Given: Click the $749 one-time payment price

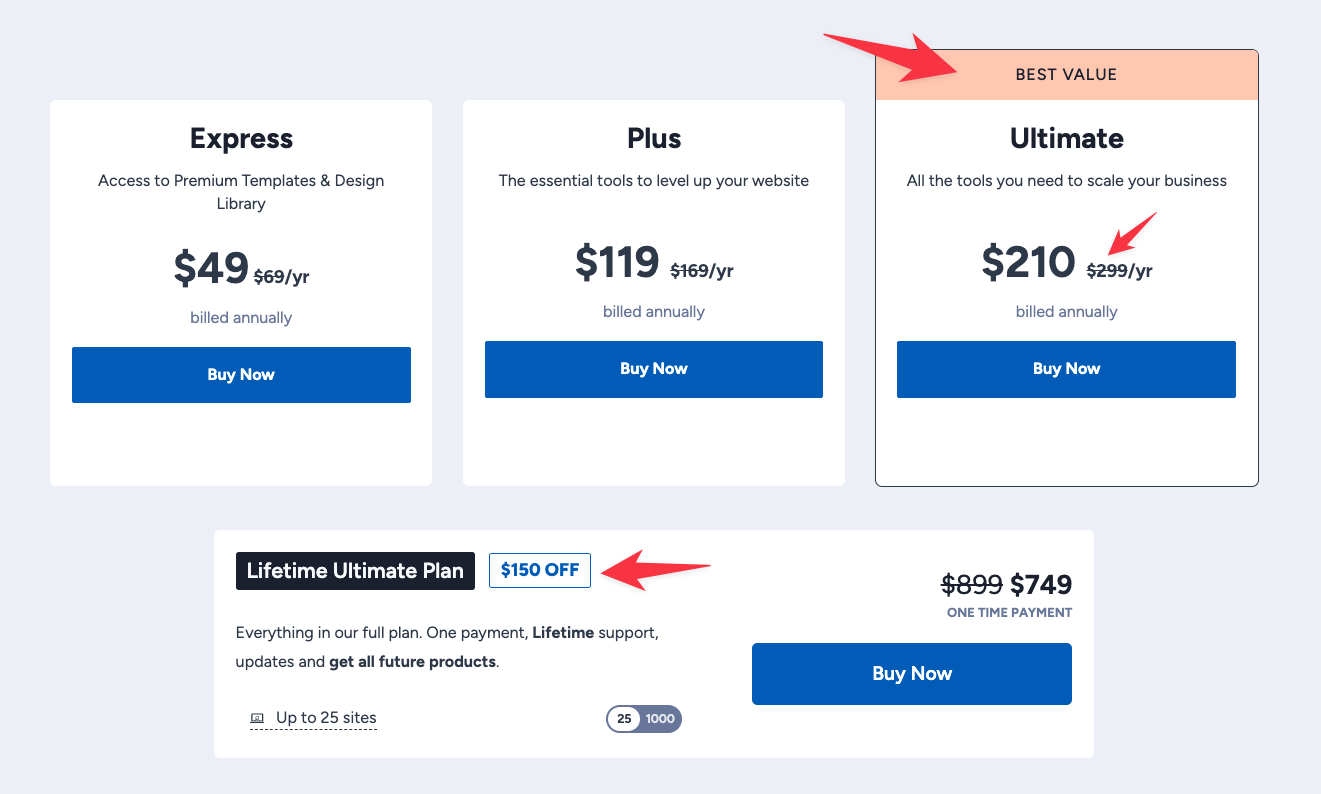Looking at the screenshot, I should point(1042,585).
